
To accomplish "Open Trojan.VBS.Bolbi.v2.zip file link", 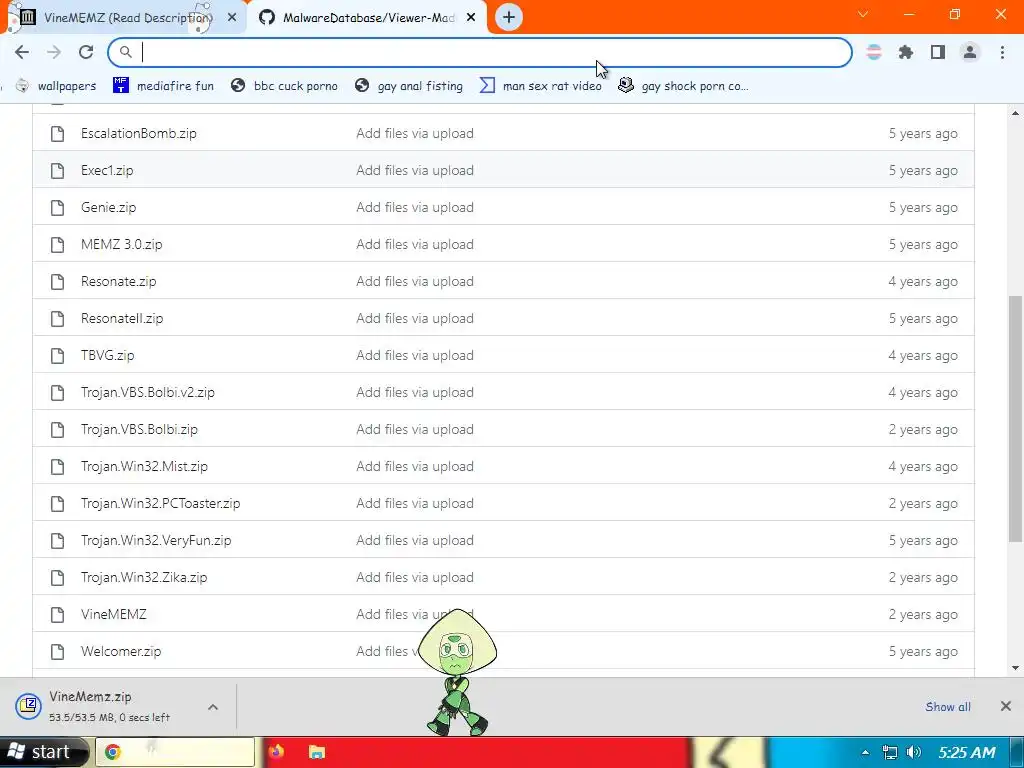I will [148, 392].
